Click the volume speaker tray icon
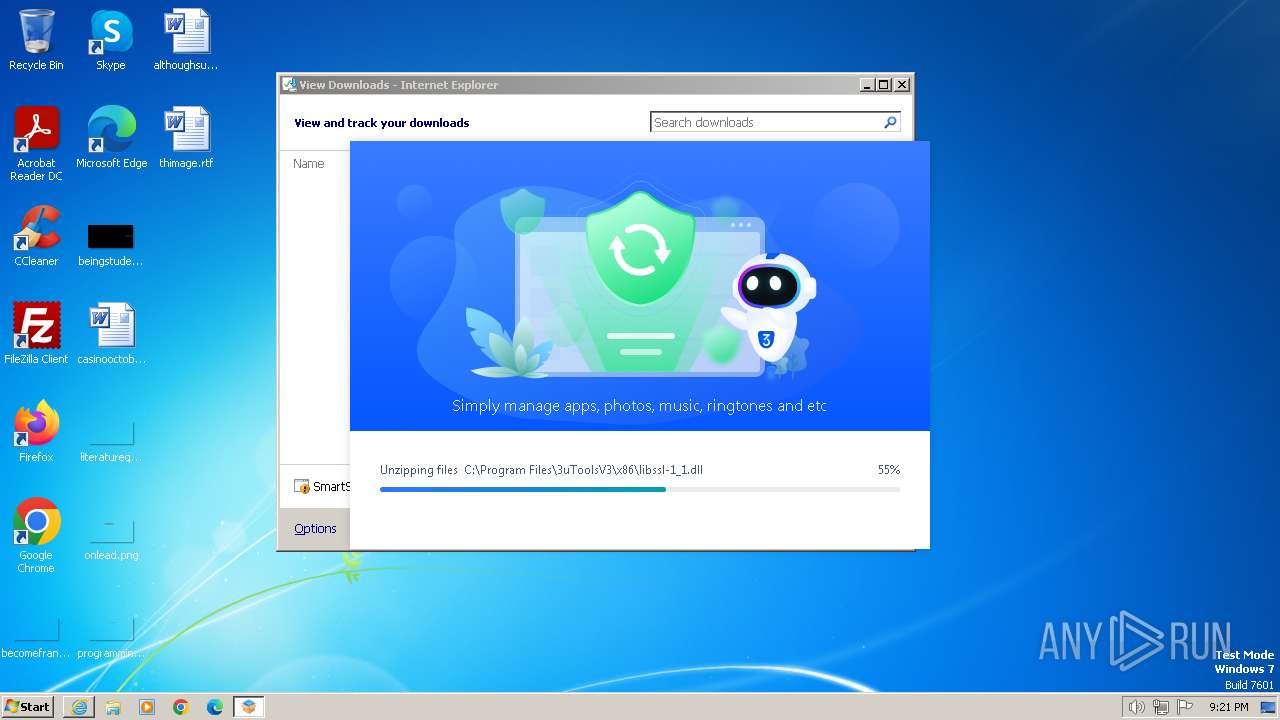This screenshot has width=1280, height=720. [x=1136, y=707]
